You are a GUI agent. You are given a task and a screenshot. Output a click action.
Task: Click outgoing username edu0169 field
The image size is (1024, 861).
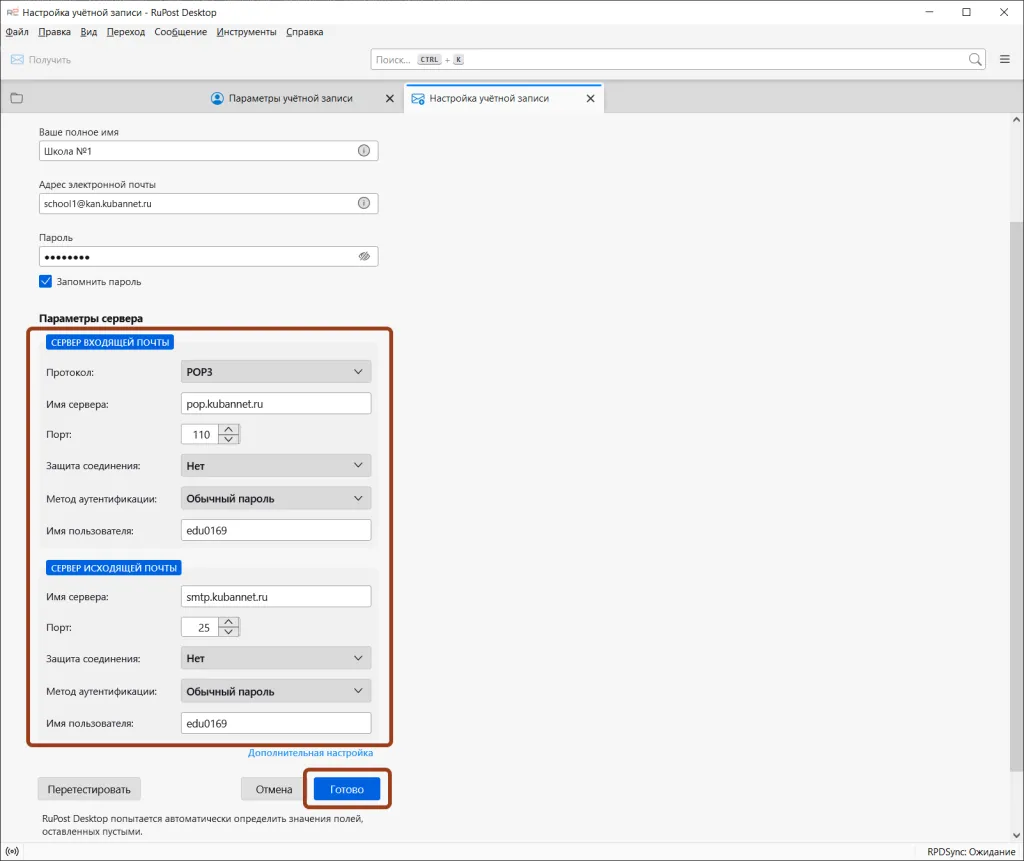pyautogui.click(x=276, y=723)
